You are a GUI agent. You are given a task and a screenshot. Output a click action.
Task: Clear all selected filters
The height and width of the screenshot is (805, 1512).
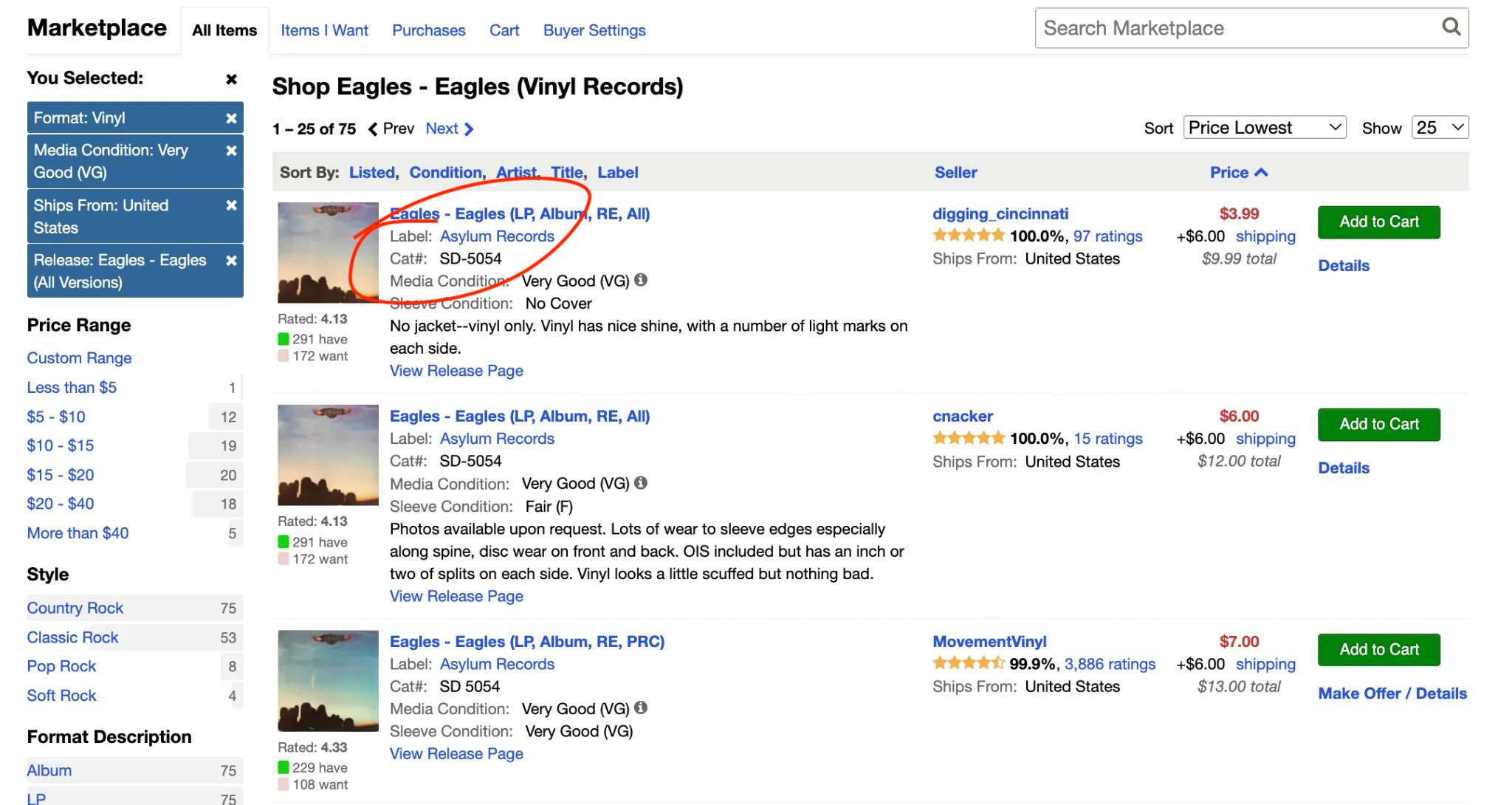231,79
